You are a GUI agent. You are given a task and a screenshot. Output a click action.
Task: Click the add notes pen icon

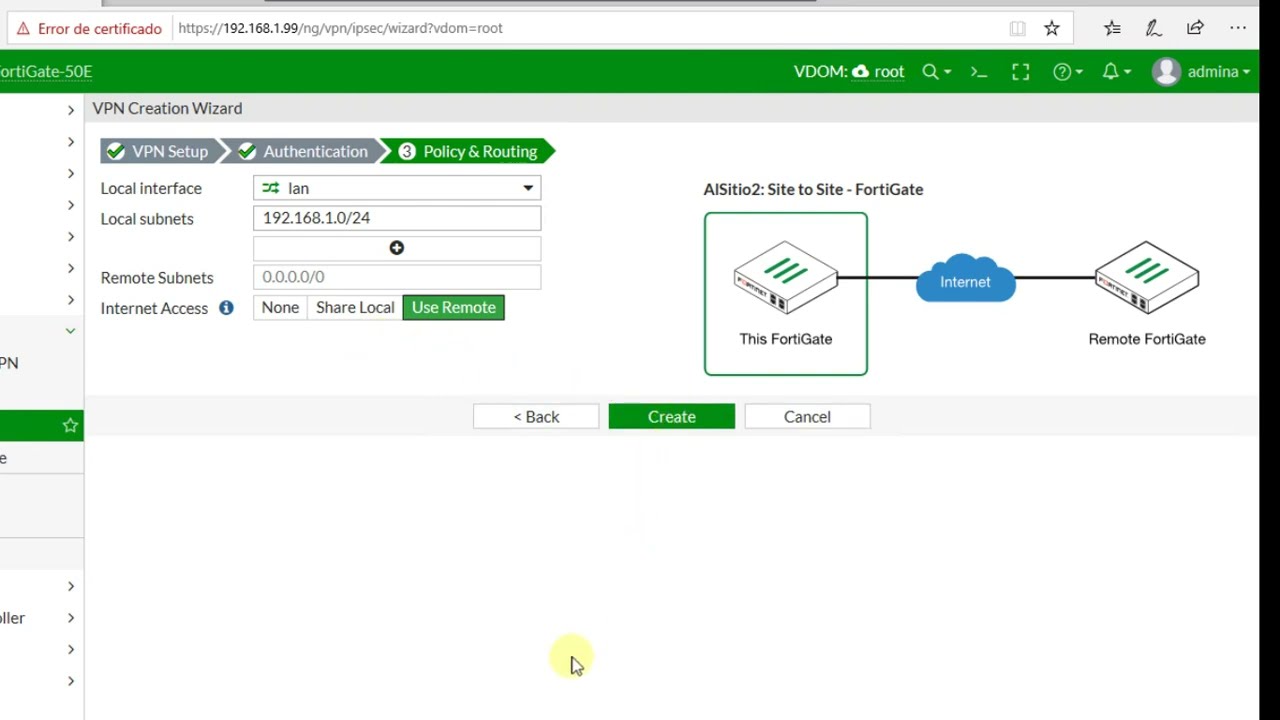click(1153, 29)
